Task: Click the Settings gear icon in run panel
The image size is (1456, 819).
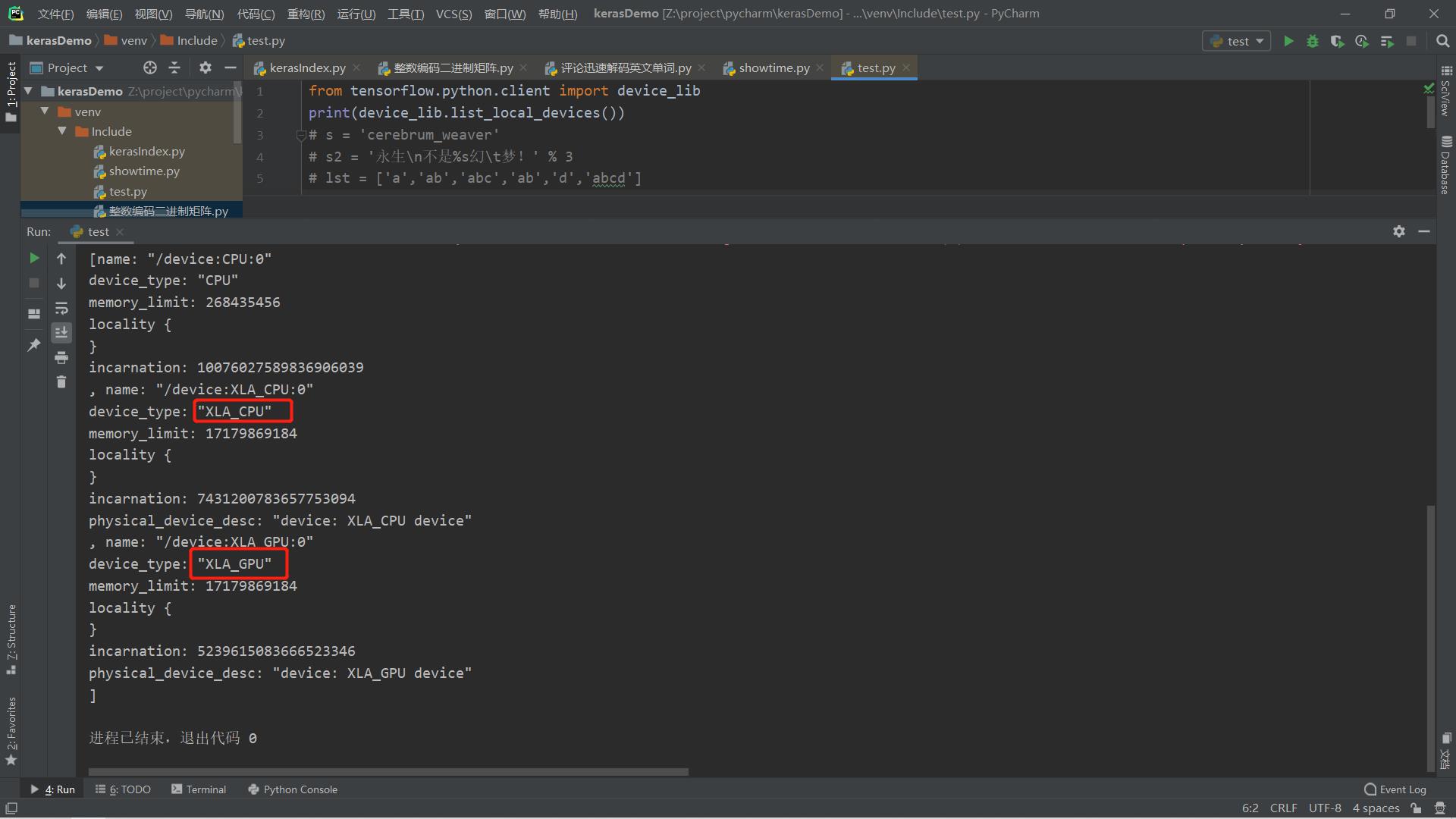Action: click(x=1398, y=231)
